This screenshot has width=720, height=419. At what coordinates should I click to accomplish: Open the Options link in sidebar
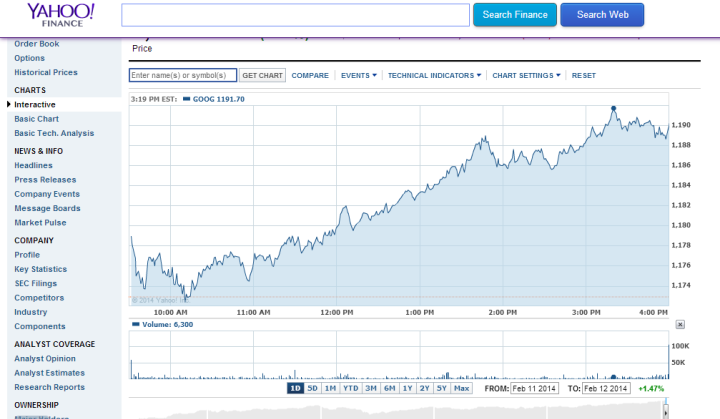[29, 58]
